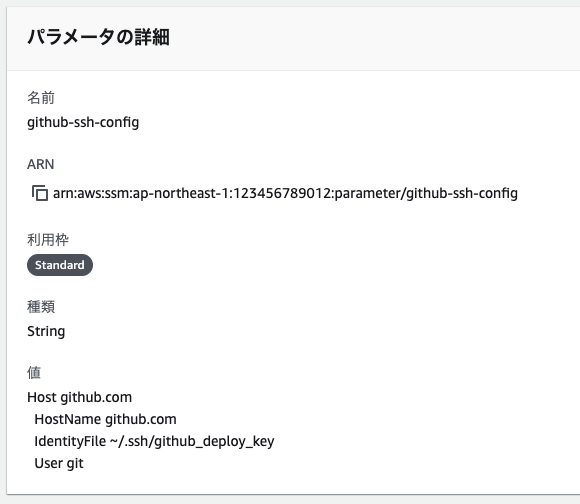The image size is (580, 504).
Task: Click the パラメータの詳細 heading
Action: (98, 37)
